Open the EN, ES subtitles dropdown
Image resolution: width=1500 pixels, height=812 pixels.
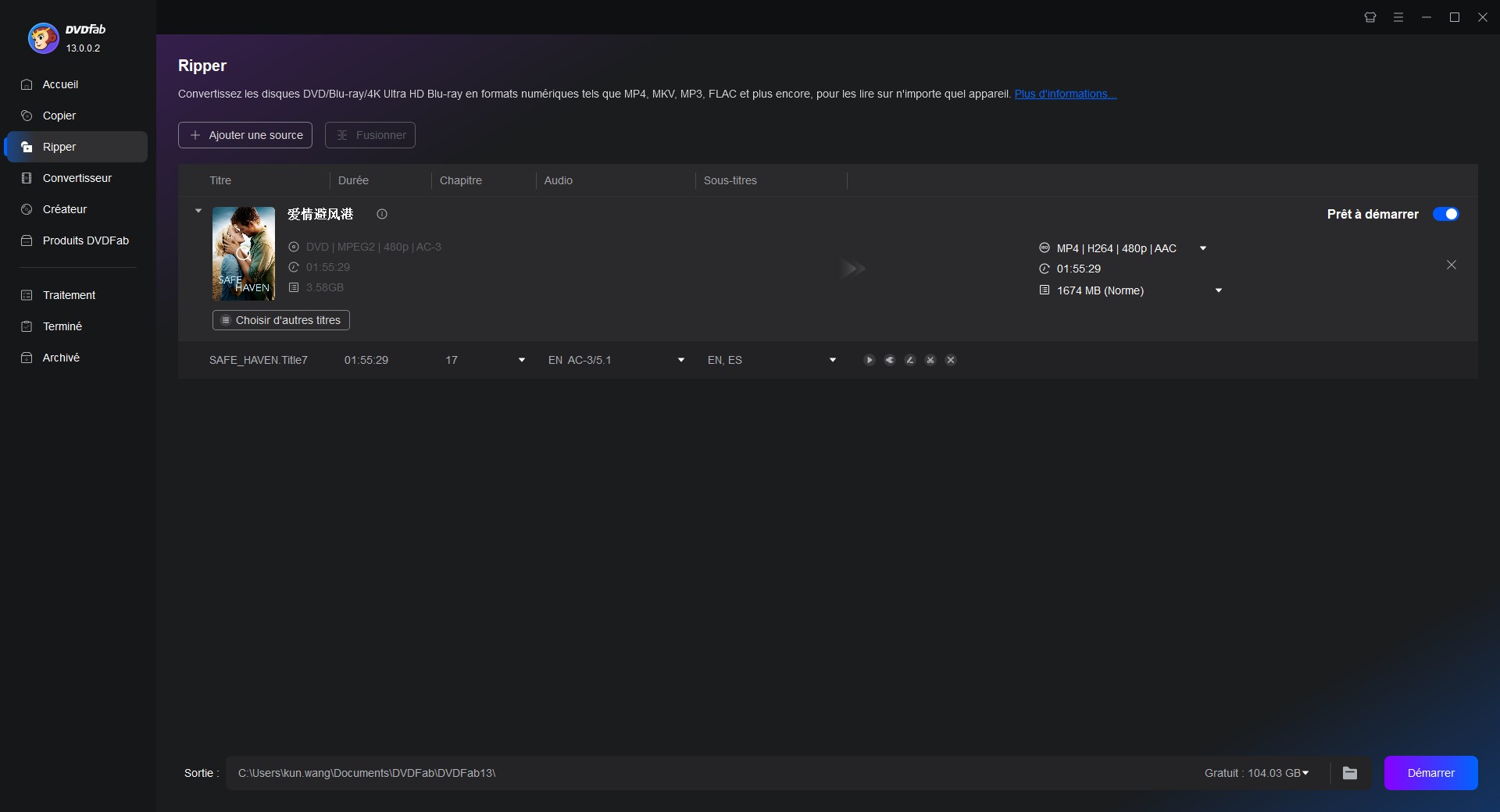[833, 360]
